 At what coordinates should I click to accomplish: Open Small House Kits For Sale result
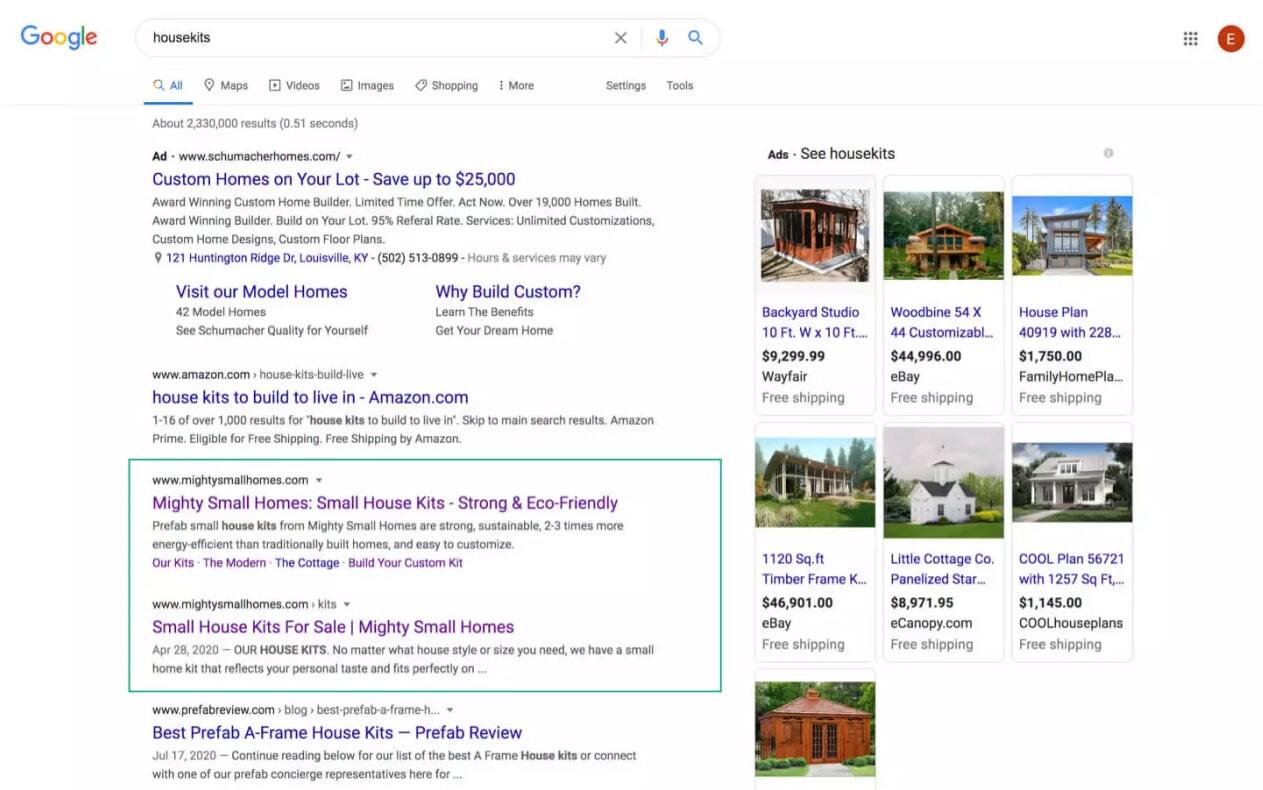click(x=333, y=628)
